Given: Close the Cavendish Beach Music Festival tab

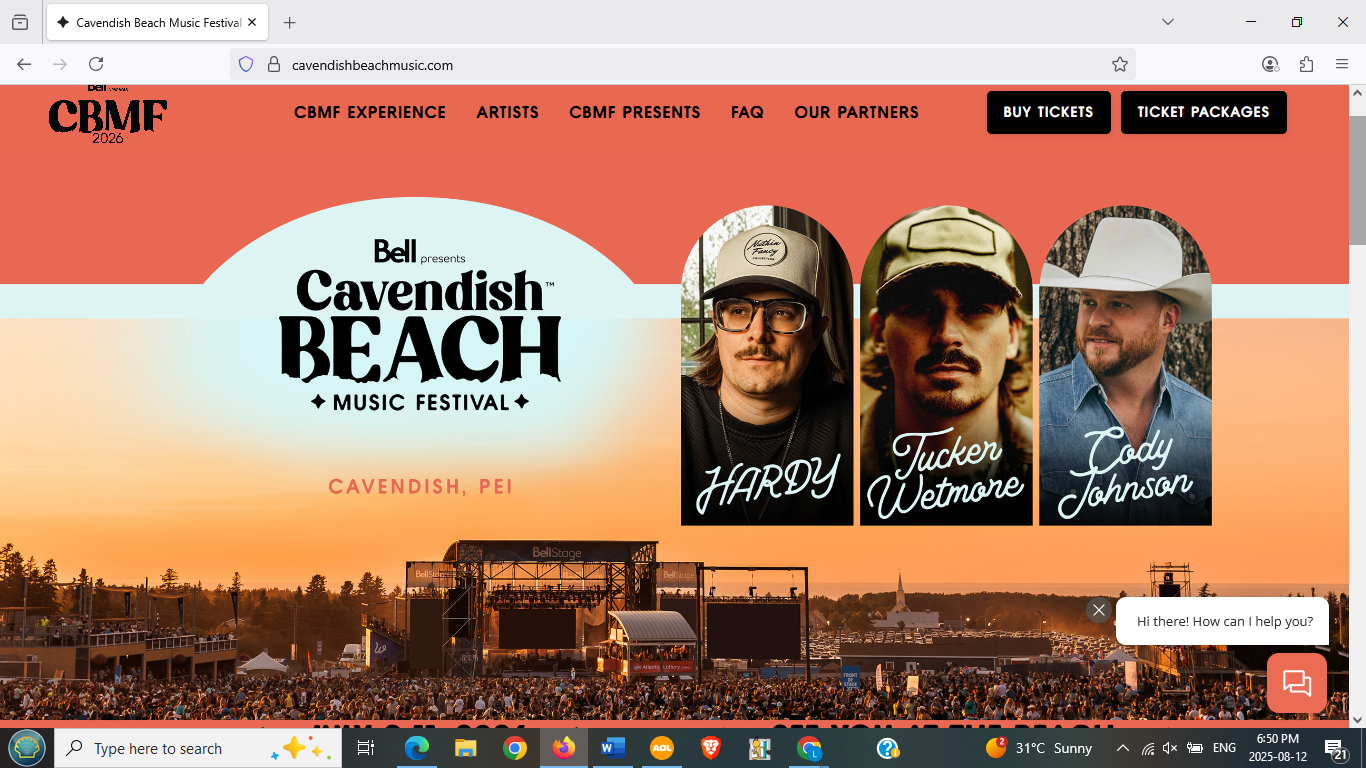Looking at the screenshot, I should pyautogui.click(x=252, y=22).
